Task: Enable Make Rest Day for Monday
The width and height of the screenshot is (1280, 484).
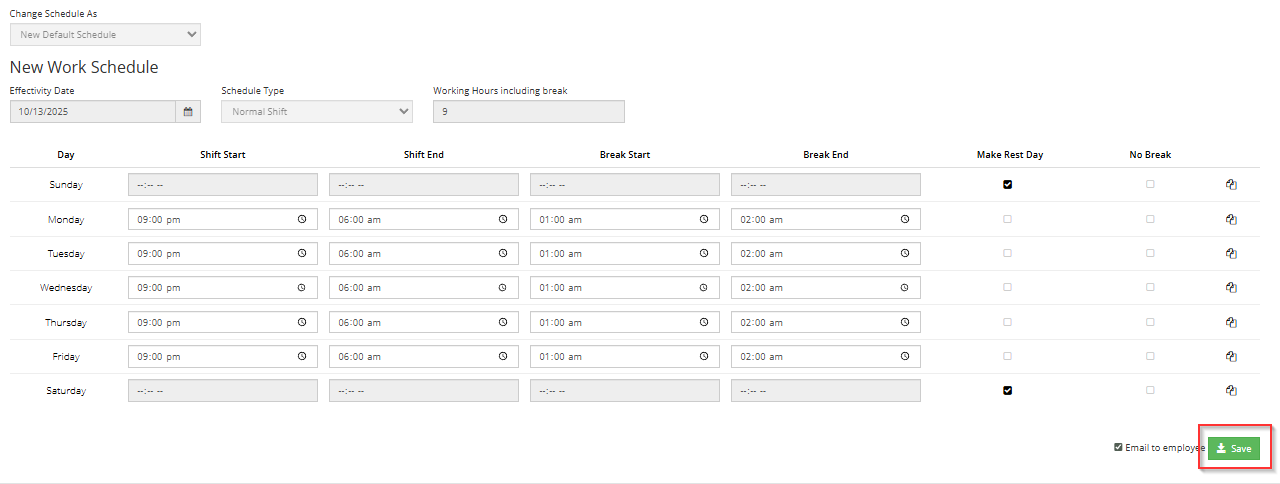Action: point(1007,219)
